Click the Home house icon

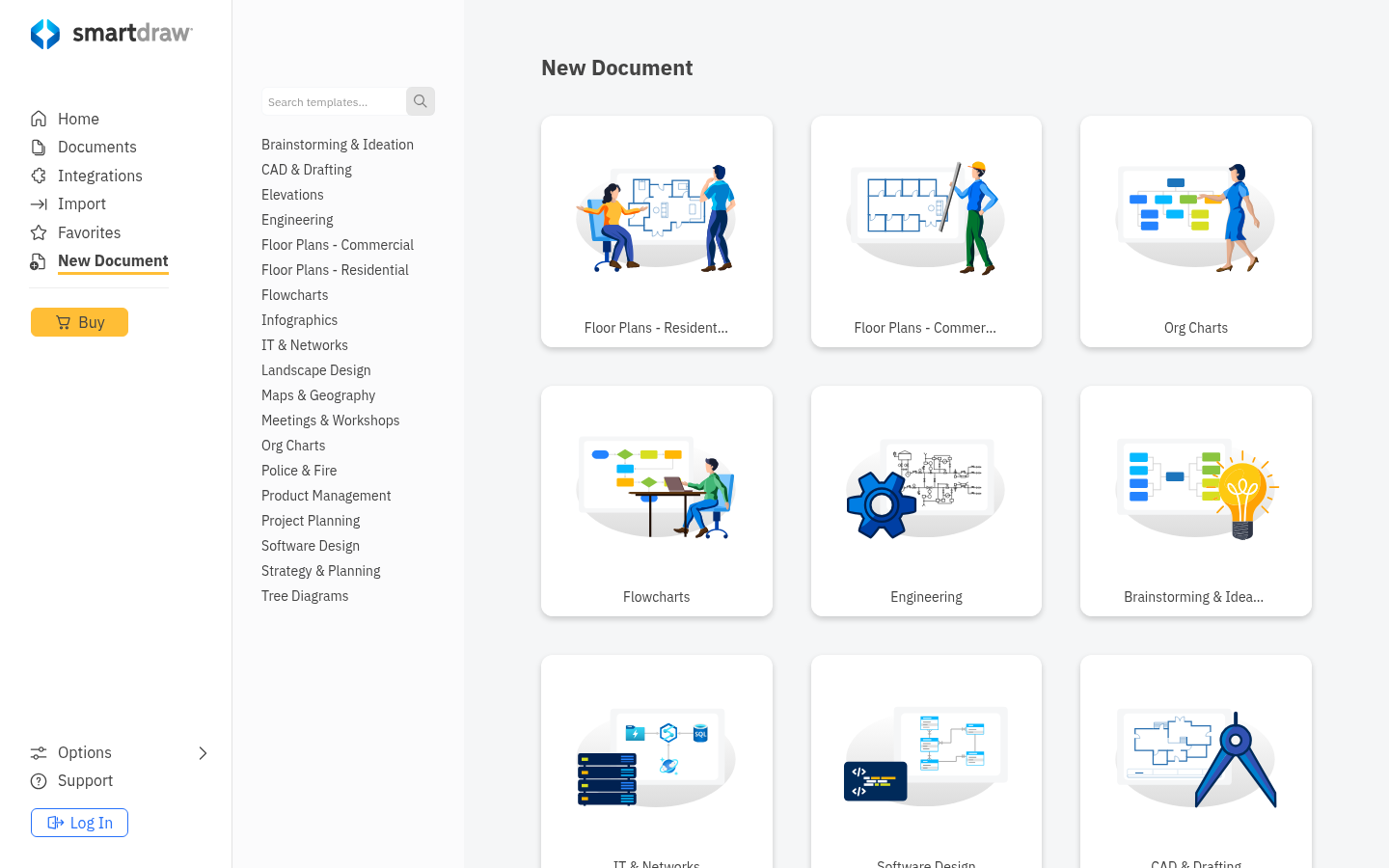pos(39,119)
